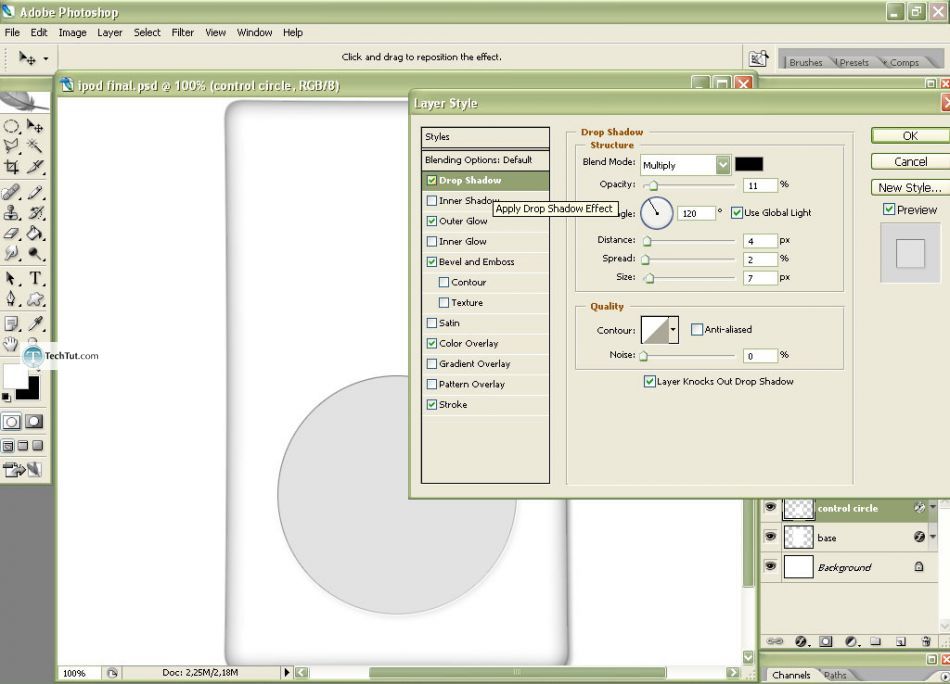
Task: Select the Clone Stamp tool
Action: point(11,213)
